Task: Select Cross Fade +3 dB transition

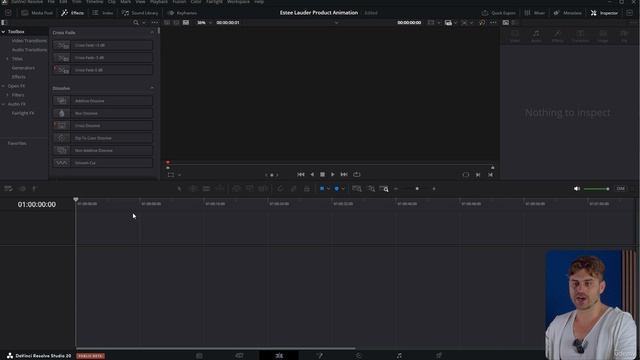Action: click(102, 45)
